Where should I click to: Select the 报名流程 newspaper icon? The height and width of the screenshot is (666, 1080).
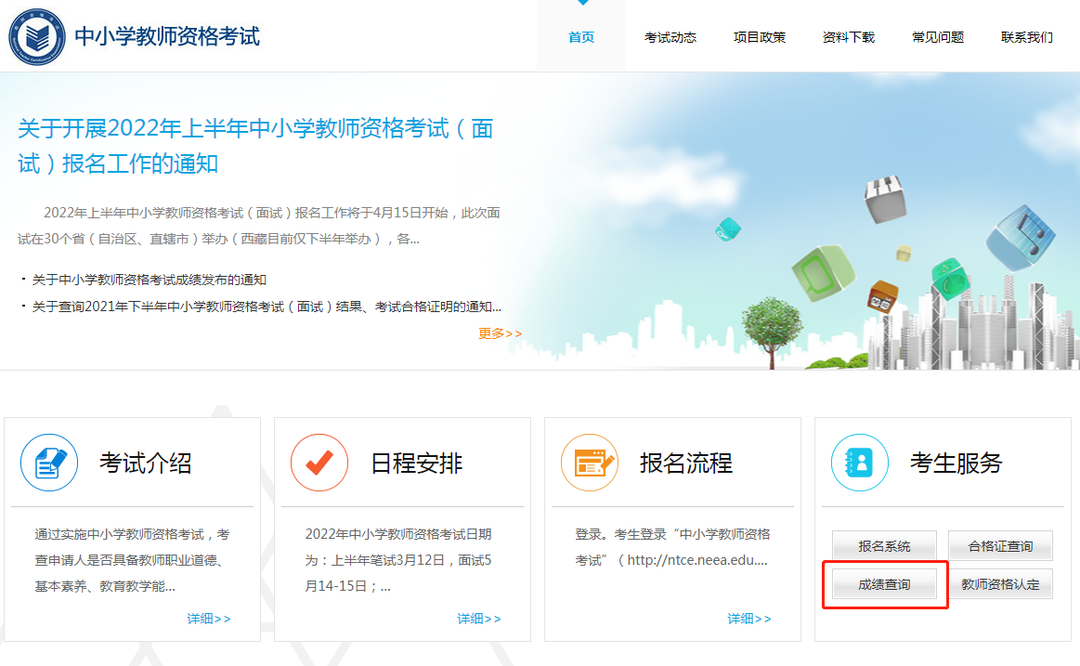click(589, 462)
